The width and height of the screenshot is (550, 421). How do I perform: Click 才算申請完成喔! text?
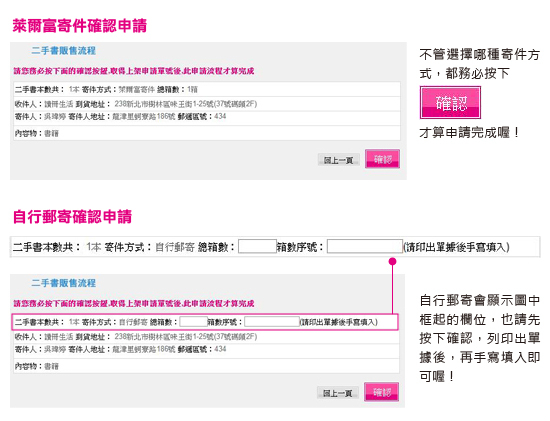point(469,133)
